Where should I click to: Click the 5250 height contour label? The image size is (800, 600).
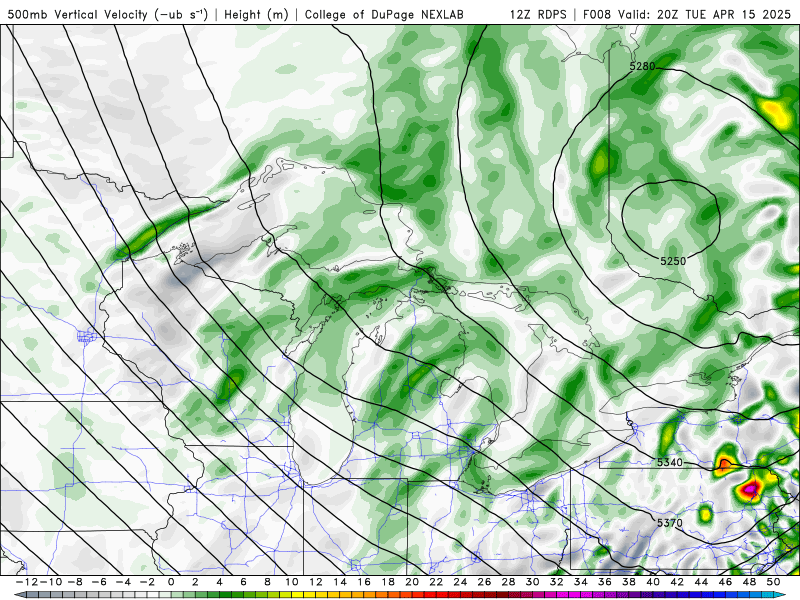[x=673, y=261]
